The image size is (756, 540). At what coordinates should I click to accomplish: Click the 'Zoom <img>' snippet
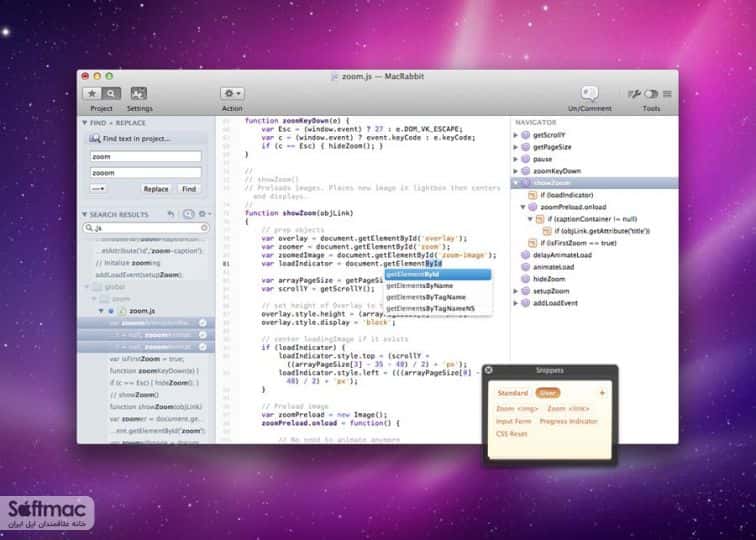point(517,409)
